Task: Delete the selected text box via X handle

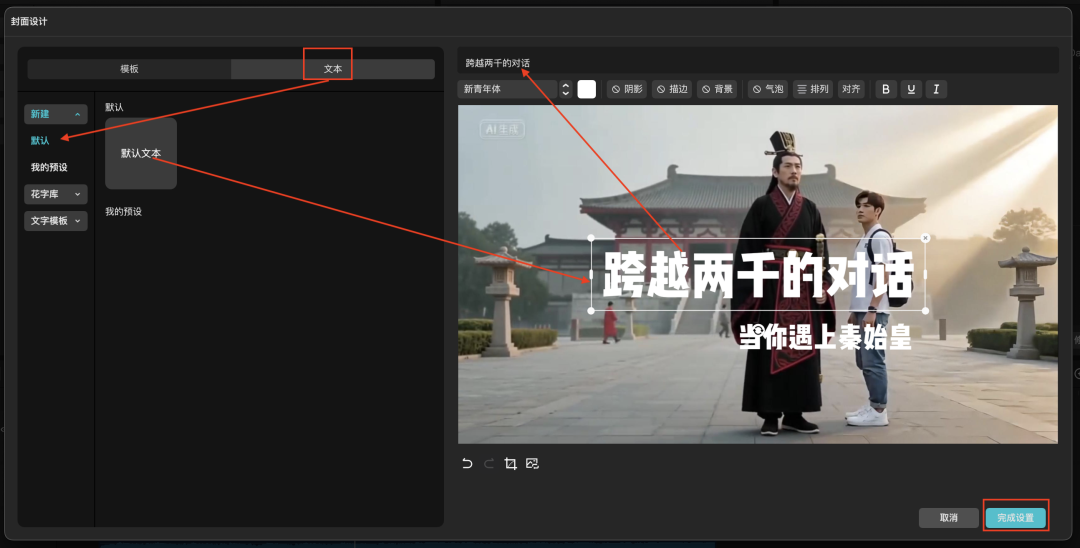Action: pyautogui.click(x=925, y=238)
